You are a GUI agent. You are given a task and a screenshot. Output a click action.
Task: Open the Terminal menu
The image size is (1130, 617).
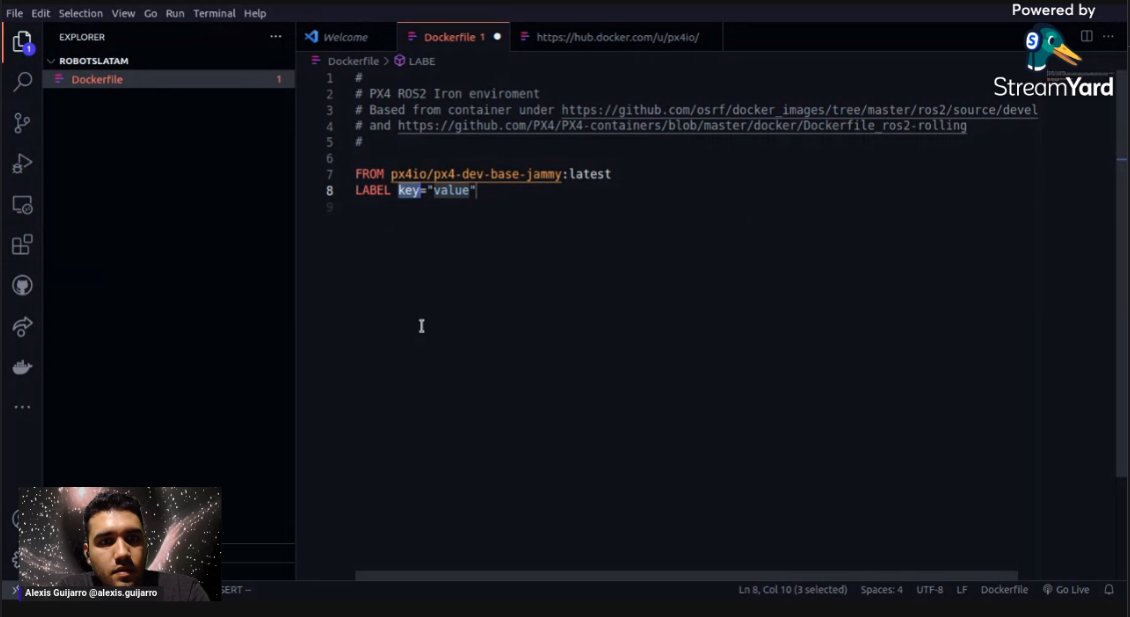[x=215, y=13]
